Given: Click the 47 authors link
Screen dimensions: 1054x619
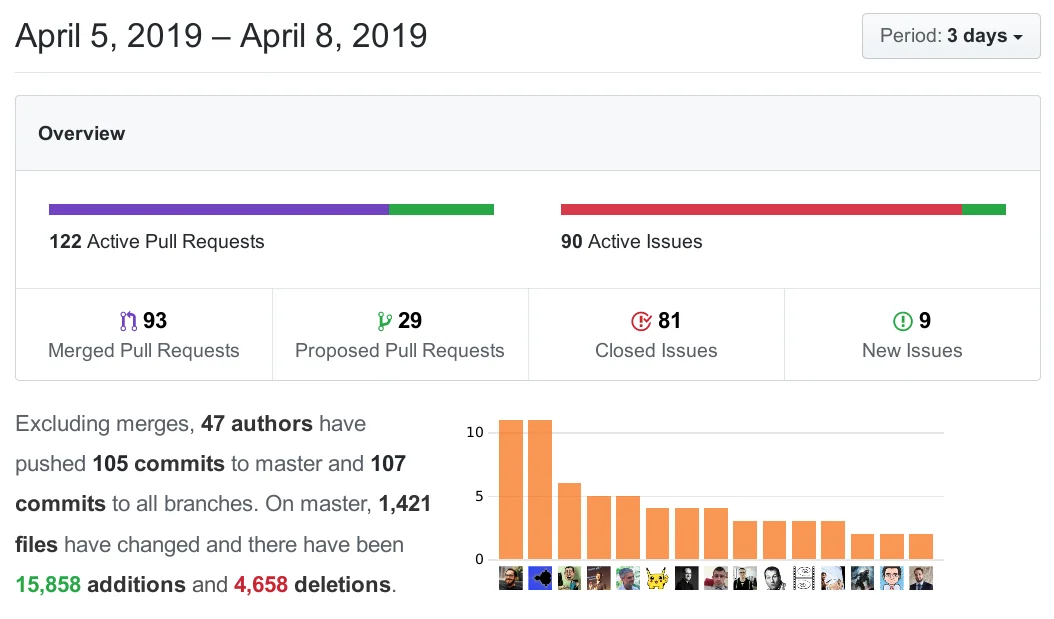Looking at the screenshot, I should click(257, 424).
